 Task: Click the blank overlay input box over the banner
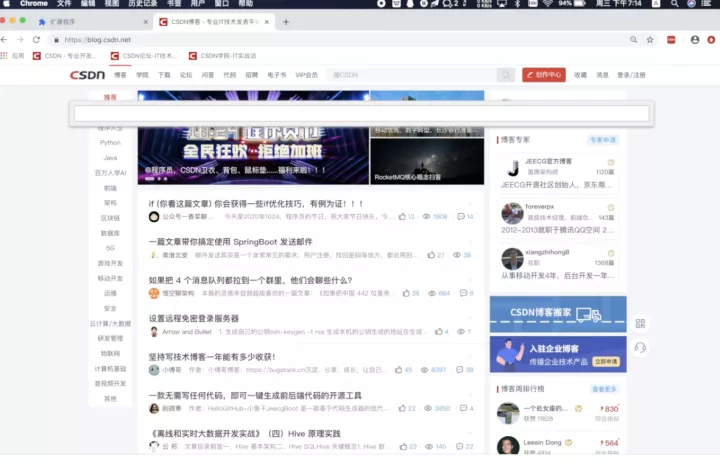coord(361,113)
